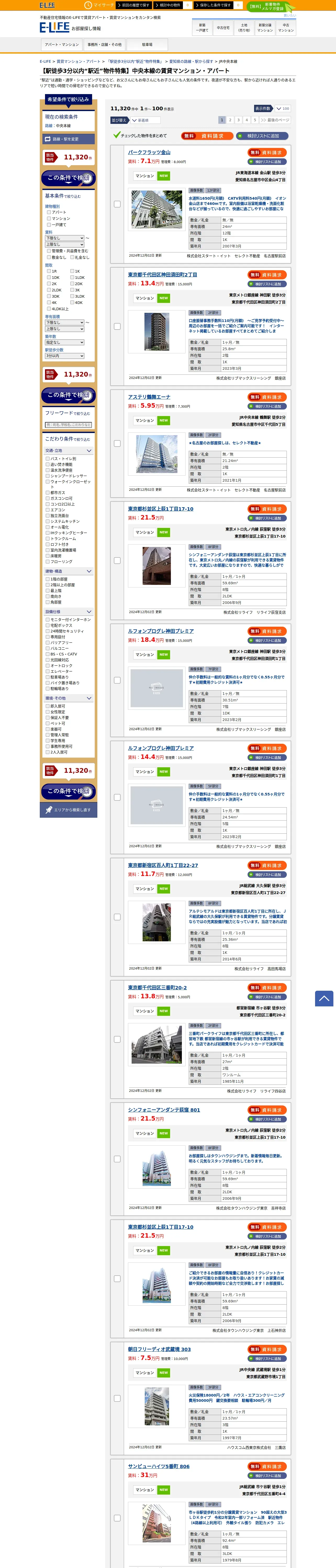Collapse 設備仕様 section chevron

(89, 612)
